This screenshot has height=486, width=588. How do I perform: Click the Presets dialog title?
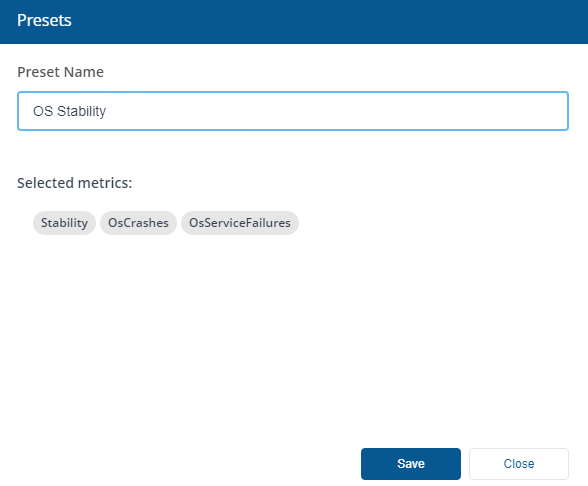pyautogui.click(x=44, y=20)
